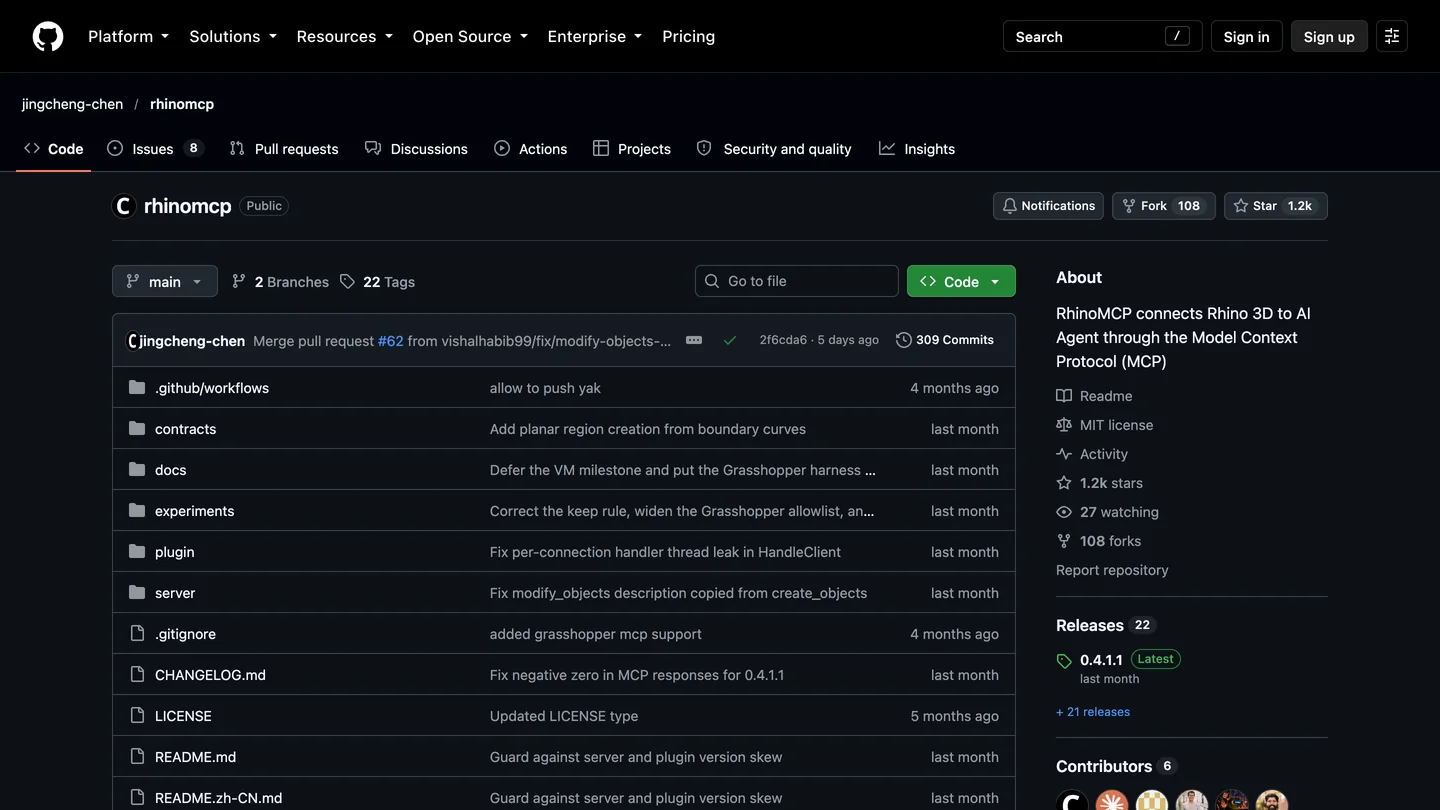This screenshot has height=810, width=1440.
Task: Switch to the Issues tab
Action: coord(155,149)
